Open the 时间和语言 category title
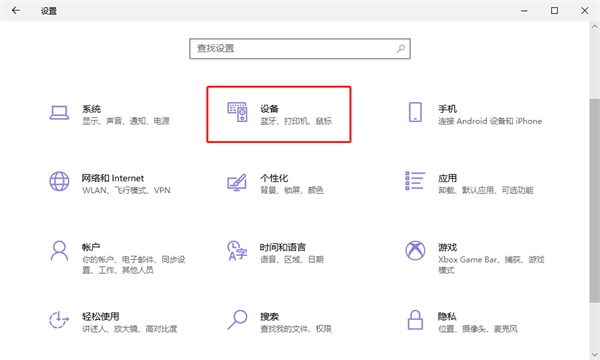Image resolution: width=600 pixels, height=360 pixels. coord(283,248)
